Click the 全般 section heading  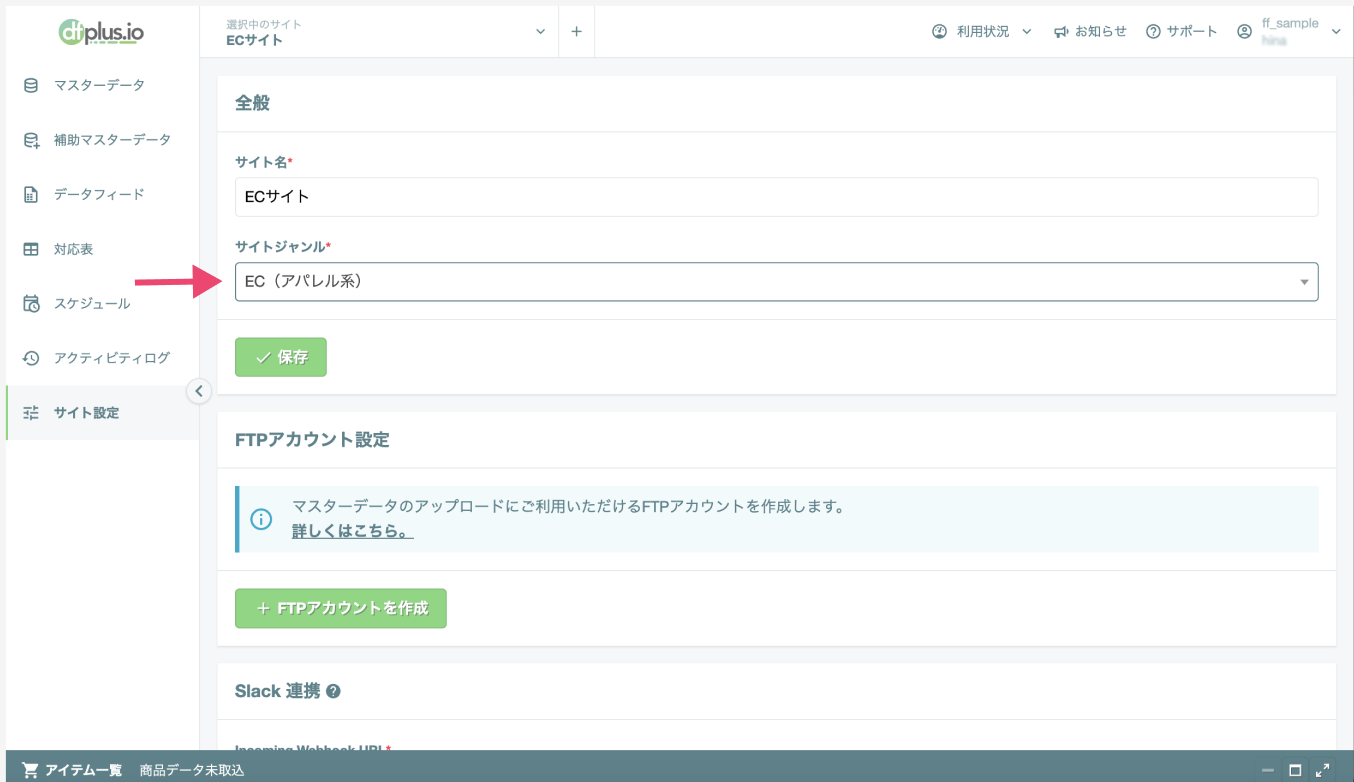[x=252, y=103]
